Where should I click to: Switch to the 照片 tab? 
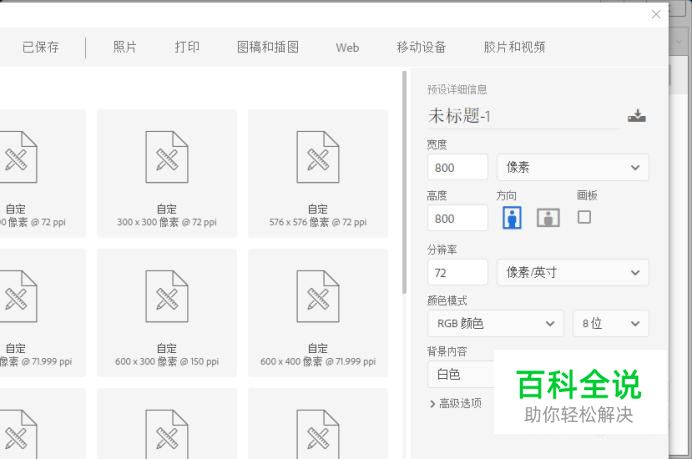124,47
